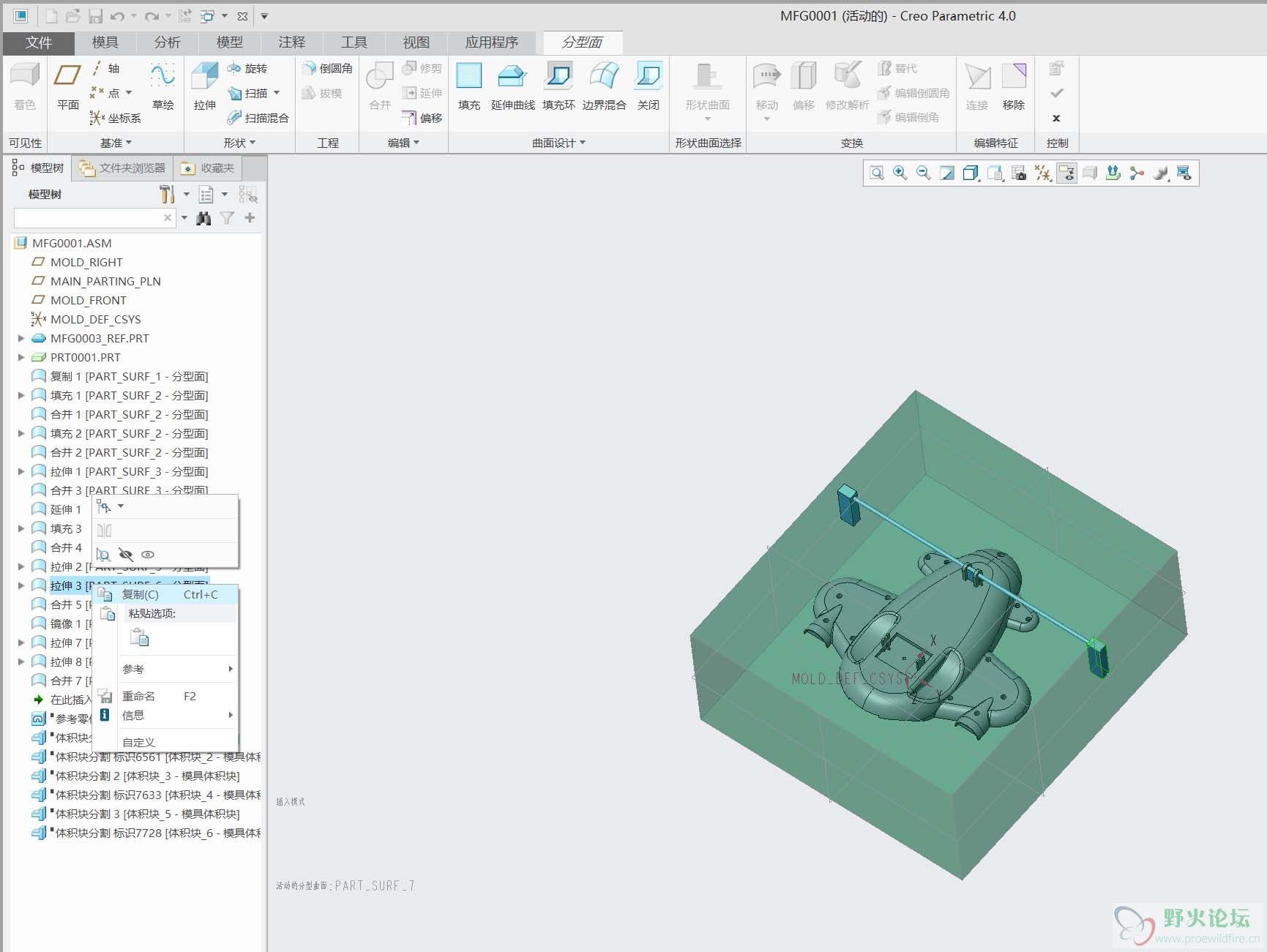Click the 拉伸 (extrude) tool
This screenshot has height=952, width=1267.
(x=204, y=86)
